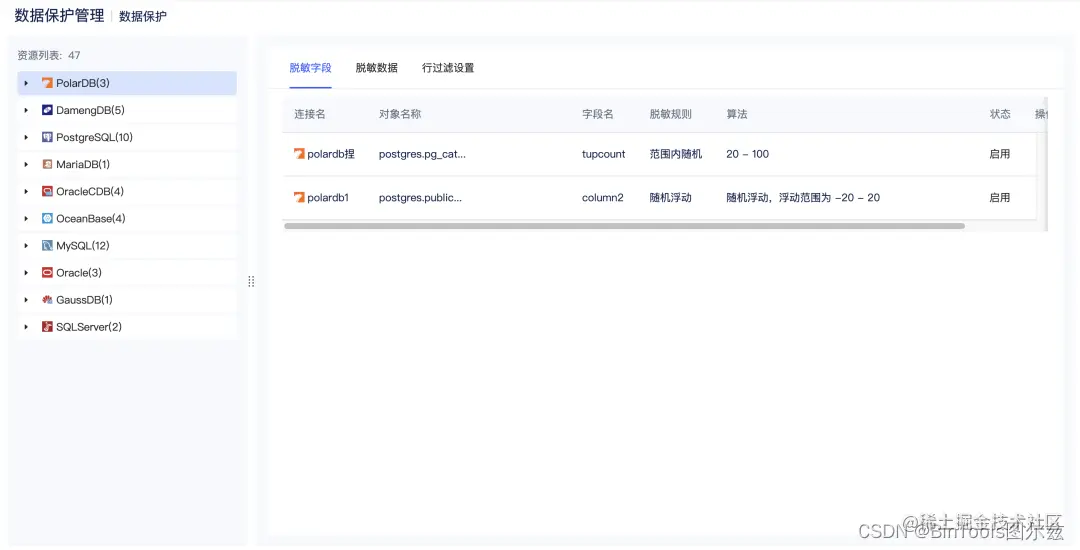
Task: Switch to the 脱敏数据 tab
Action: pyautogui.click(x=376, y=67)
